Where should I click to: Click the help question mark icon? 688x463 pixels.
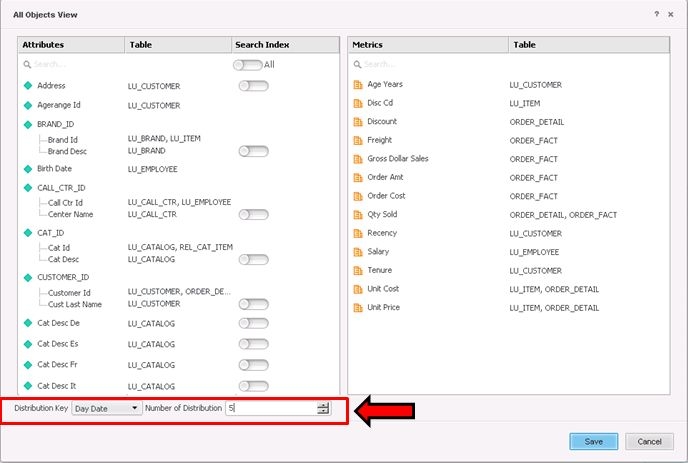pyautogui.click(x=657, y=15)
